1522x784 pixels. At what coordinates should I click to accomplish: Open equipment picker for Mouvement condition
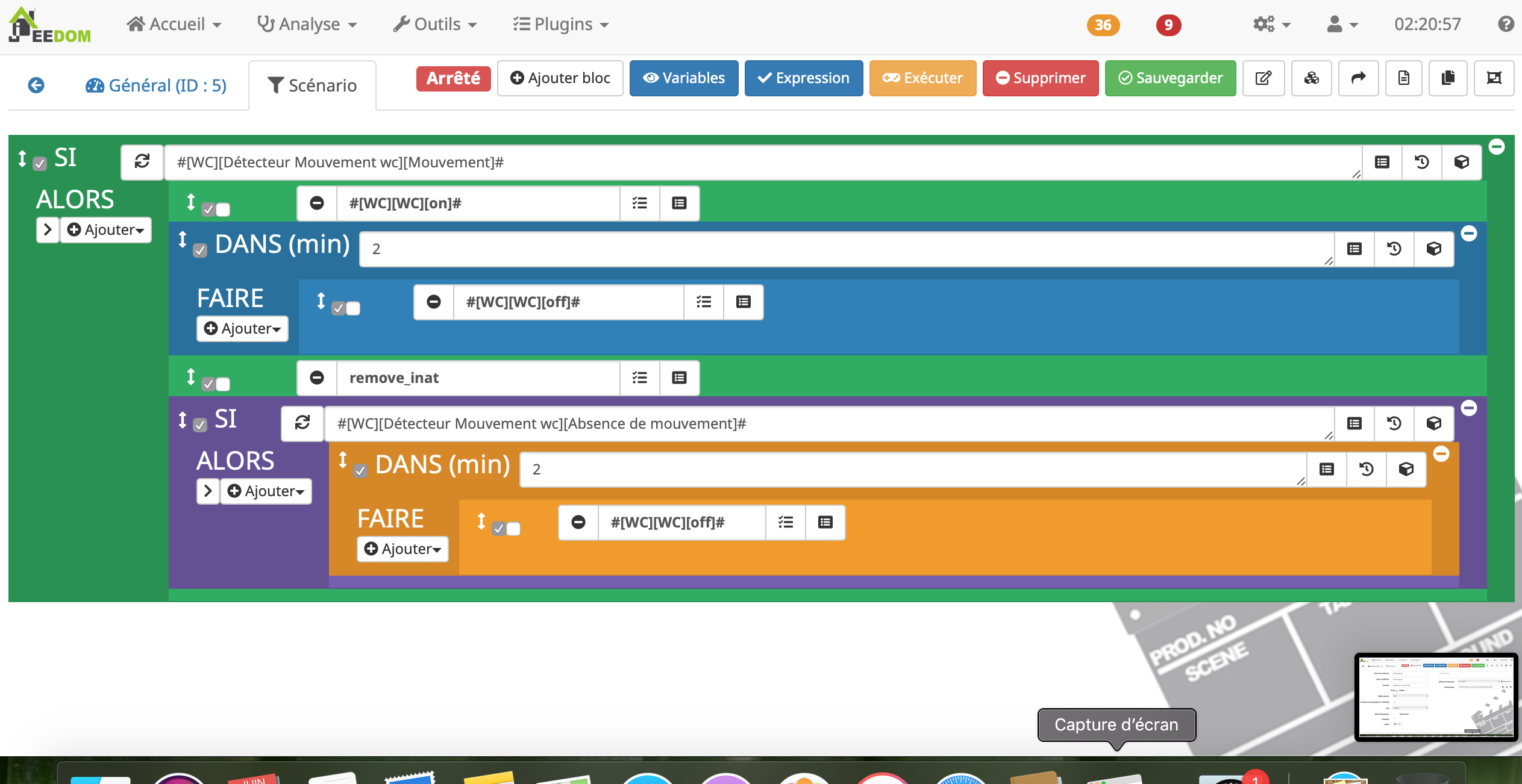point(1462,162)
